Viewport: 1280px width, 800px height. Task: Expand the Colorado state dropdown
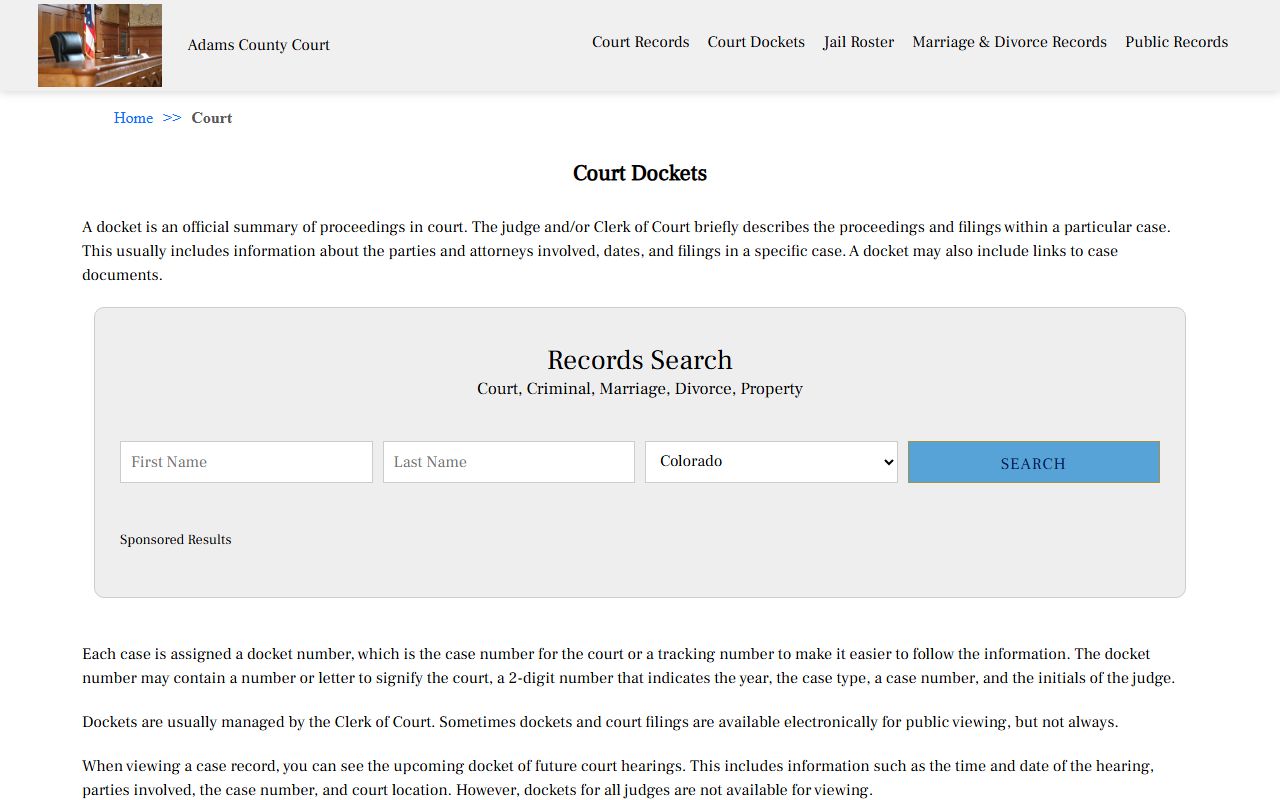[771, 462]
